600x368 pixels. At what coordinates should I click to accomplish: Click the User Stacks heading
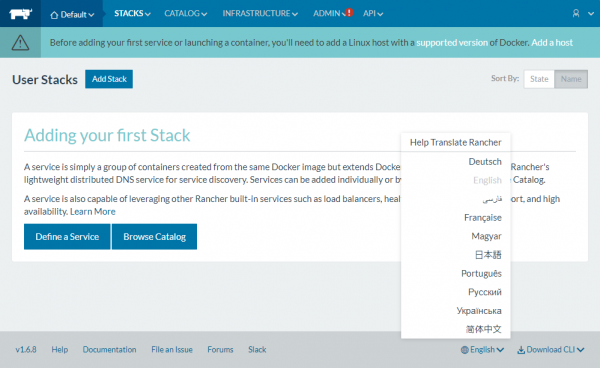click(x=45, y=80)
